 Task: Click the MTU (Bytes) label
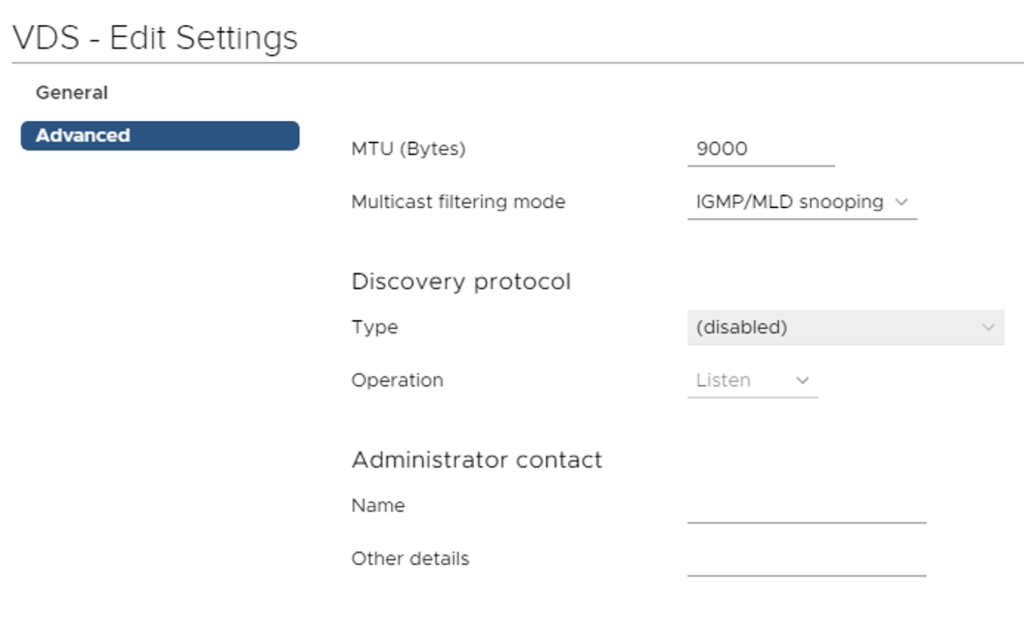[408, 149]
